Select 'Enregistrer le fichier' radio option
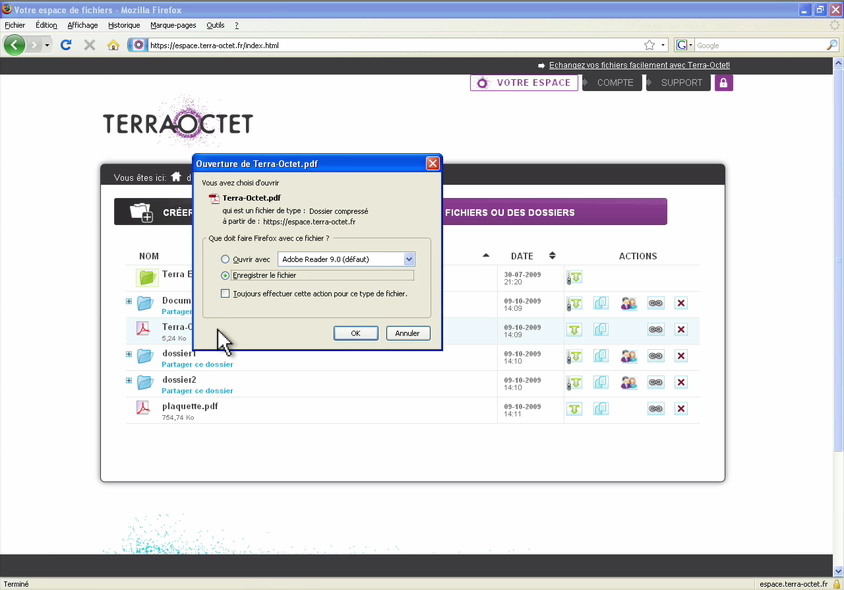 point(225,275)
